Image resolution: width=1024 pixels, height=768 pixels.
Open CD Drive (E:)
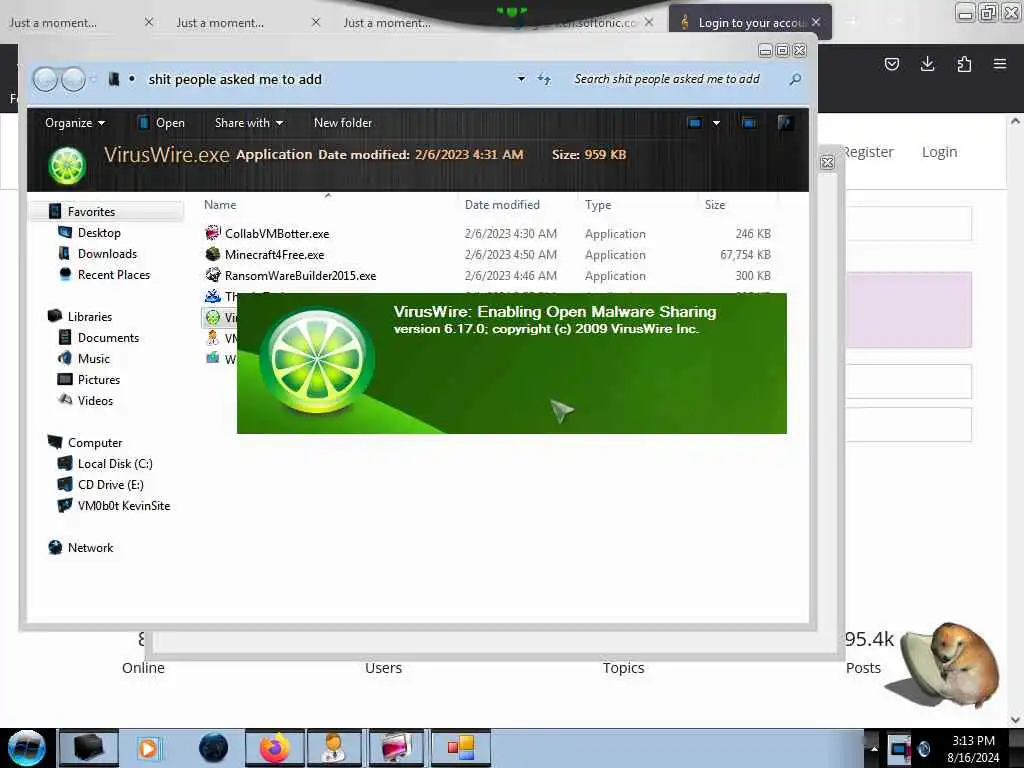tap(110, 485)
